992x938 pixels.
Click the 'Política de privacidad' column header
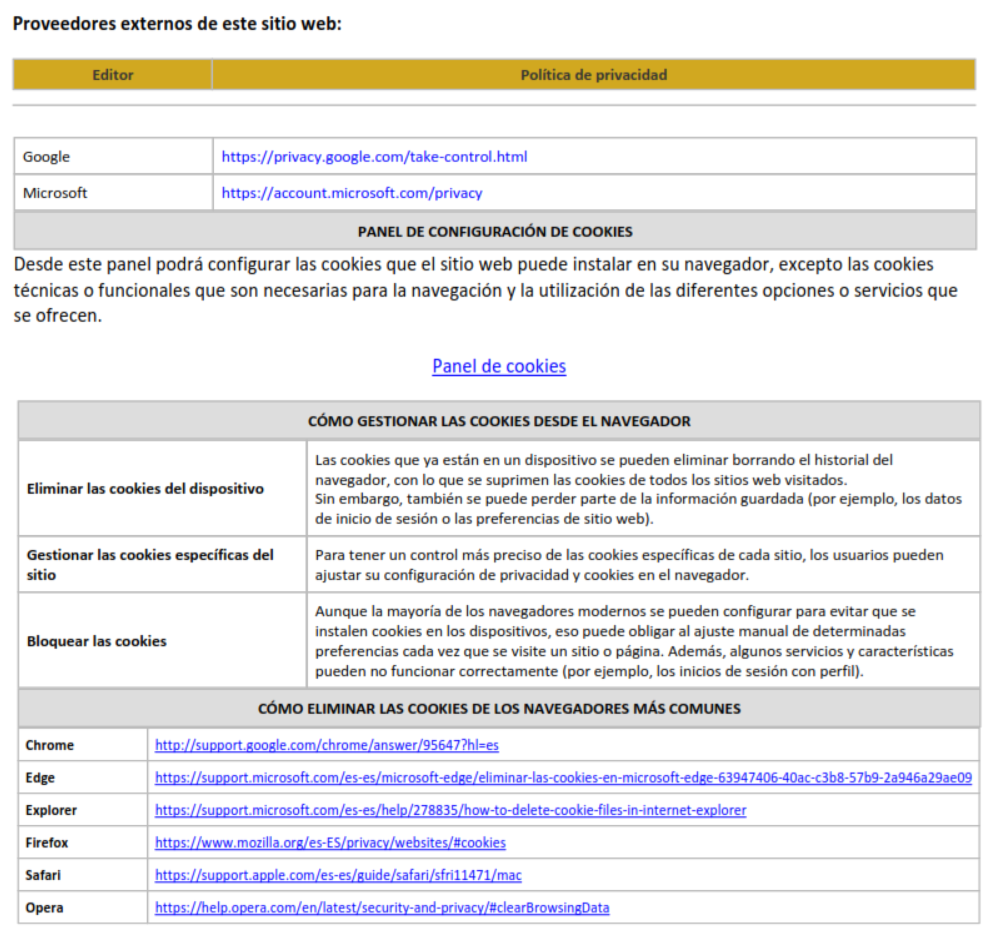593,75
